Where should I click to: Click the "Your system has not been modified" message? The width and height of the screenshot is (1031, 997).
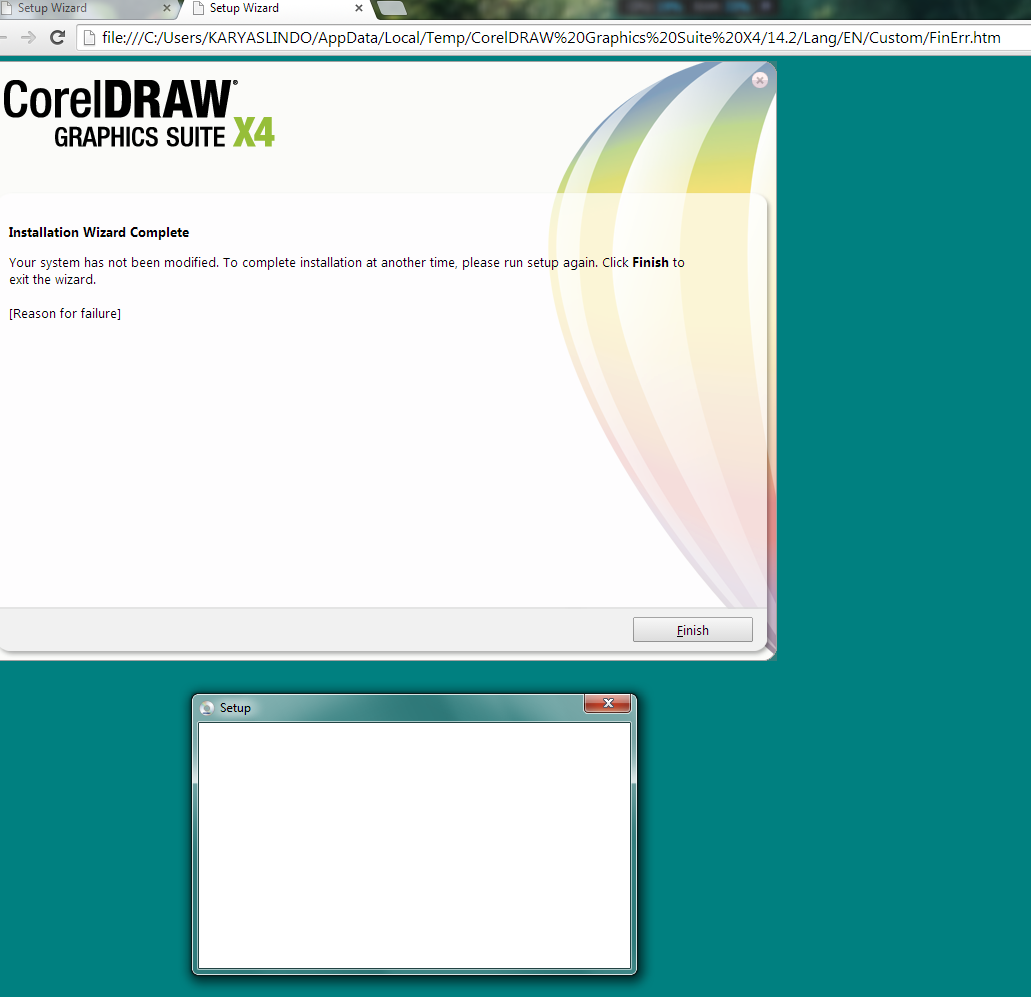point(347,271)
